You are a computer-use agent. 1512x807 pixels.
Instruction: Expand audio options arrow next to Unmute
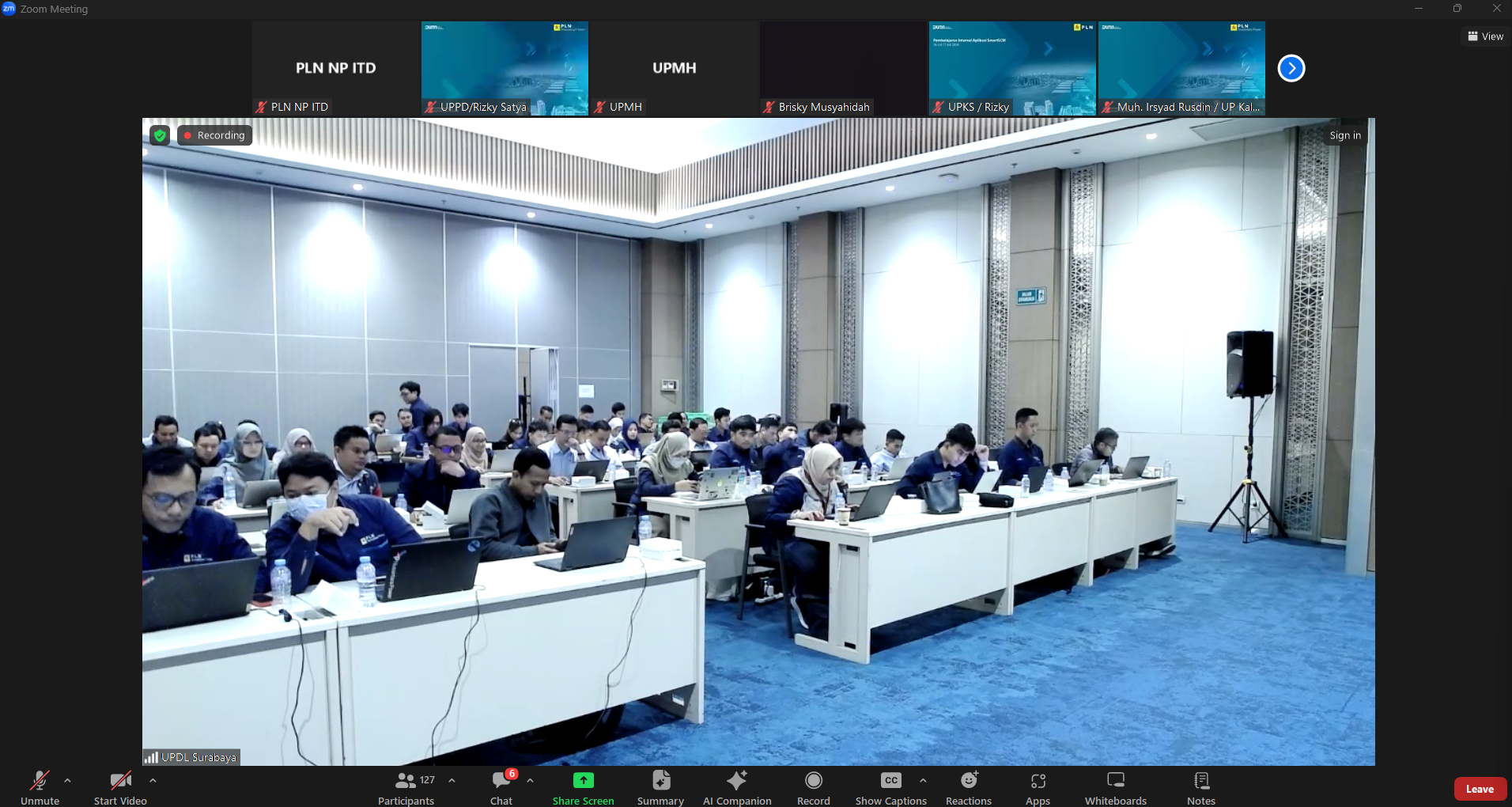[x=67, y=781]
